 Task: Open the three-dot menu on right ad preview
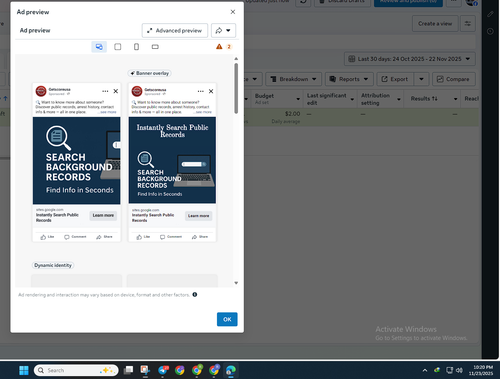coord(200,91)
